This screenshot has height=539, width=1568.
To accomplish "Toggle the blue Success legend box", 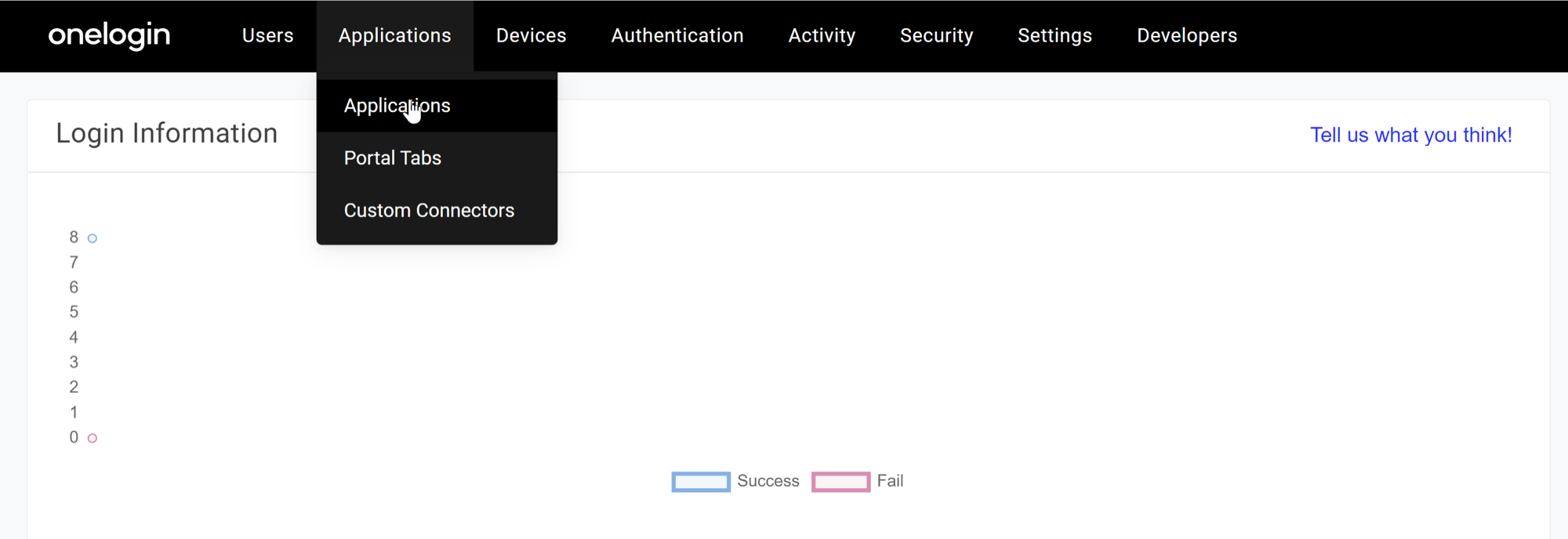I will pyautogui.click(x=700, y=481).
